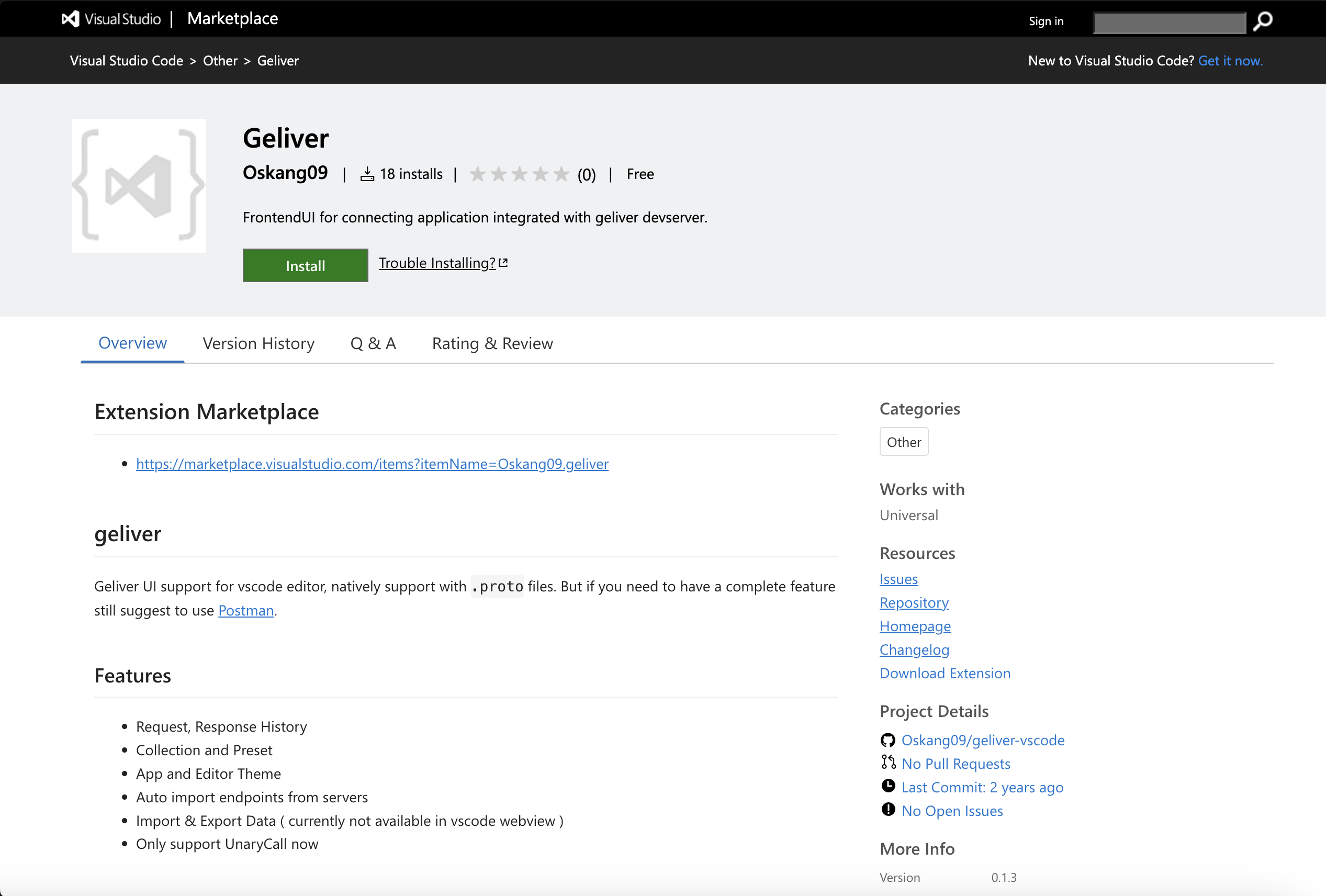The image size is (1326, 896).
Task: Click the external link icon beside Trouble Installing
Action: 503,263
